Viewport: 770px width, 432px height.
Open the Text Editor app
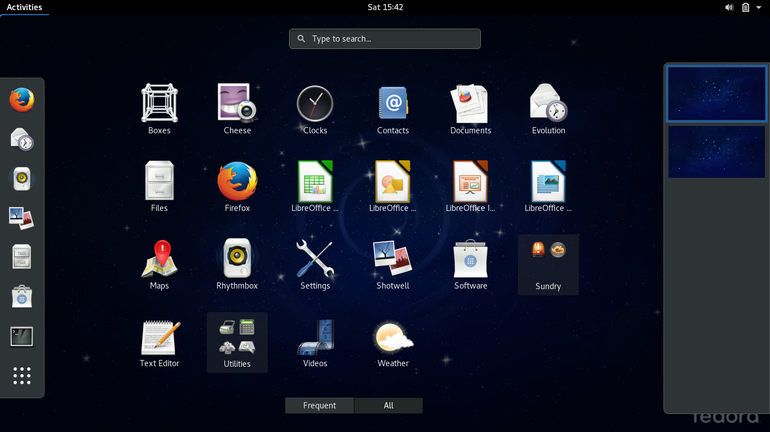point(159,341)
